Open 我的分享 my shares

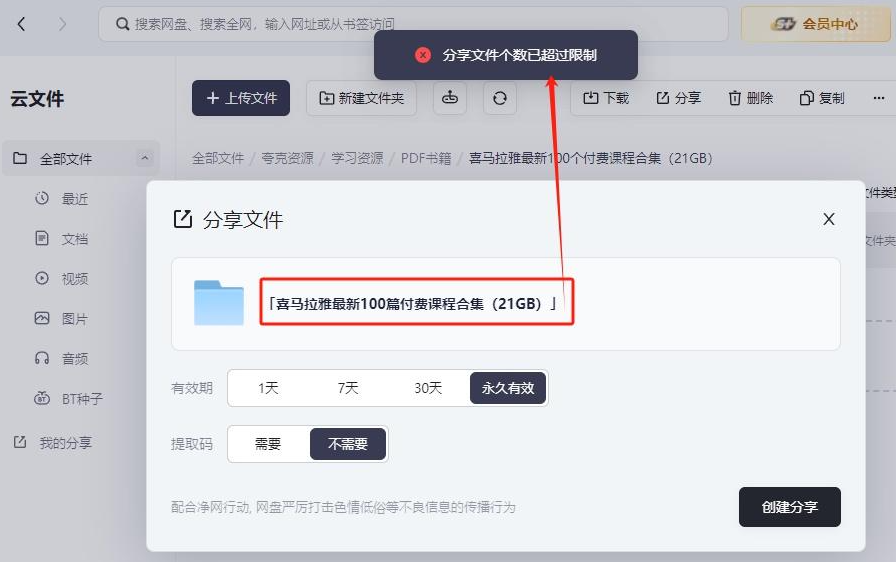pyautogui.click(x=65, y=443)
